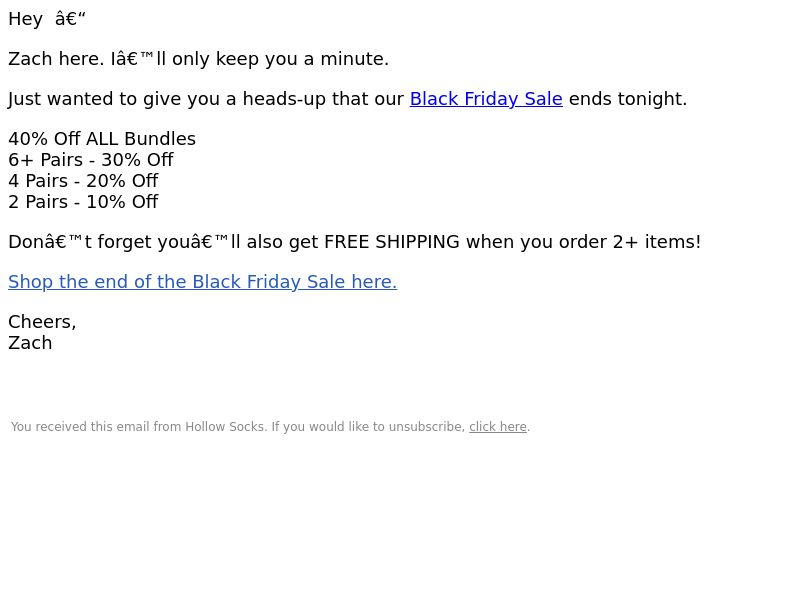Click 'You received this email' footer text
This screenshot has height=600, width=800.
[x=80, y=427]
